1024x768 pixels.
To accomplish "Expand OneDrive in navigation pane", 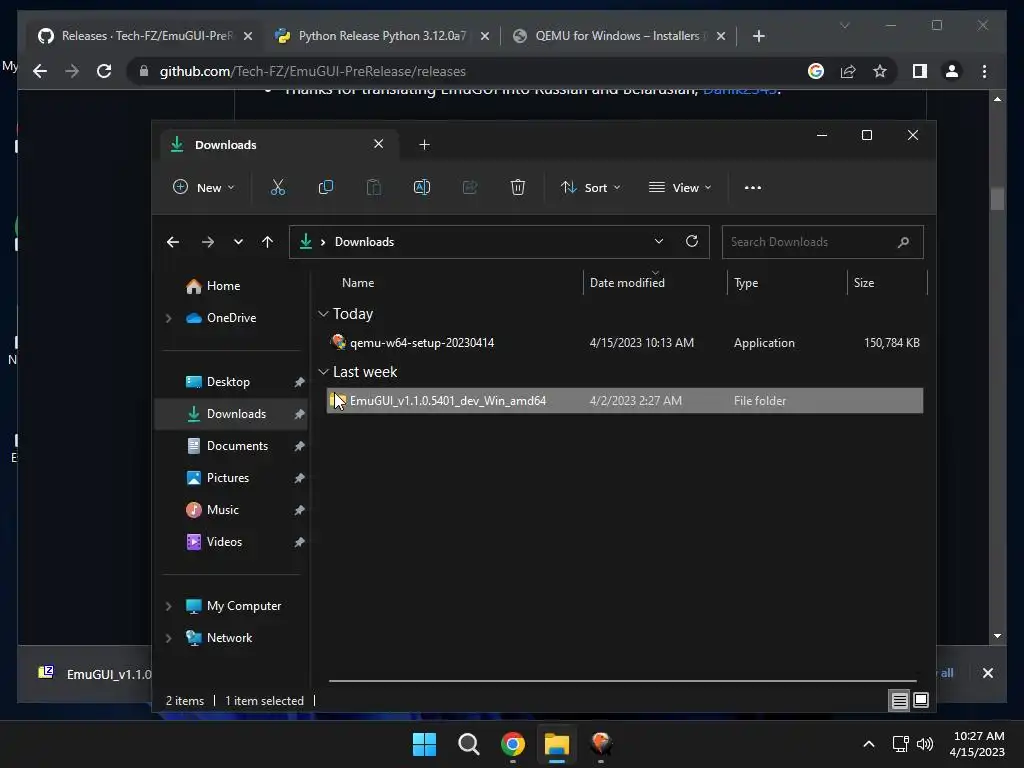I will point(168,318).
